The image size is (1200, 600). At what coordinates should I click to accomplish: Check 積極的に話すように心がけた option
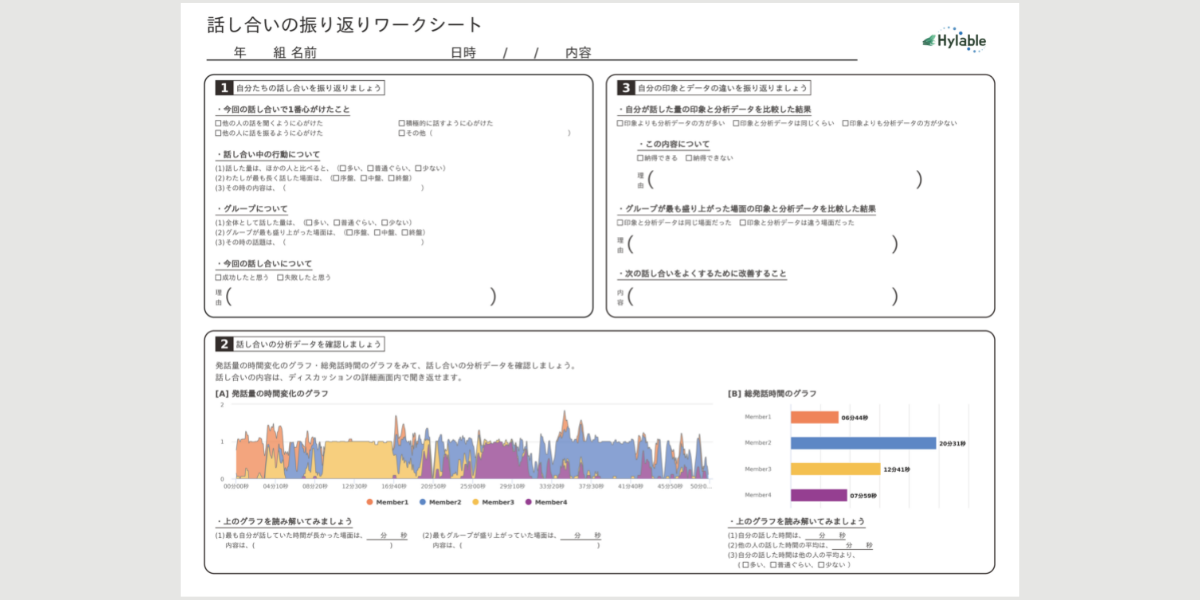401,123
